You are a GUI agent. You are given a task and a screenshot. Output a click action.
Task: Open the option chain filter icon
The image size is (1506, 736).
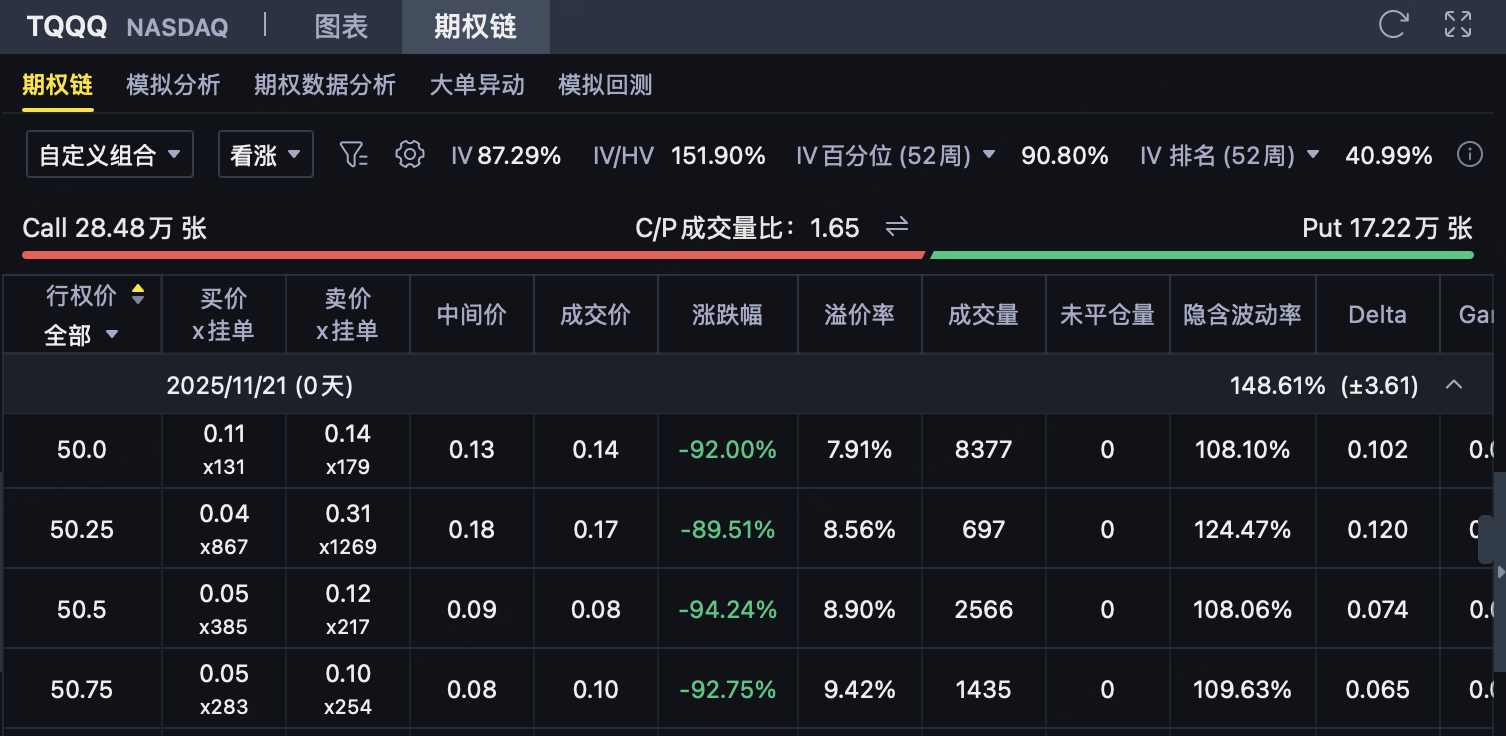click(354, 155)
